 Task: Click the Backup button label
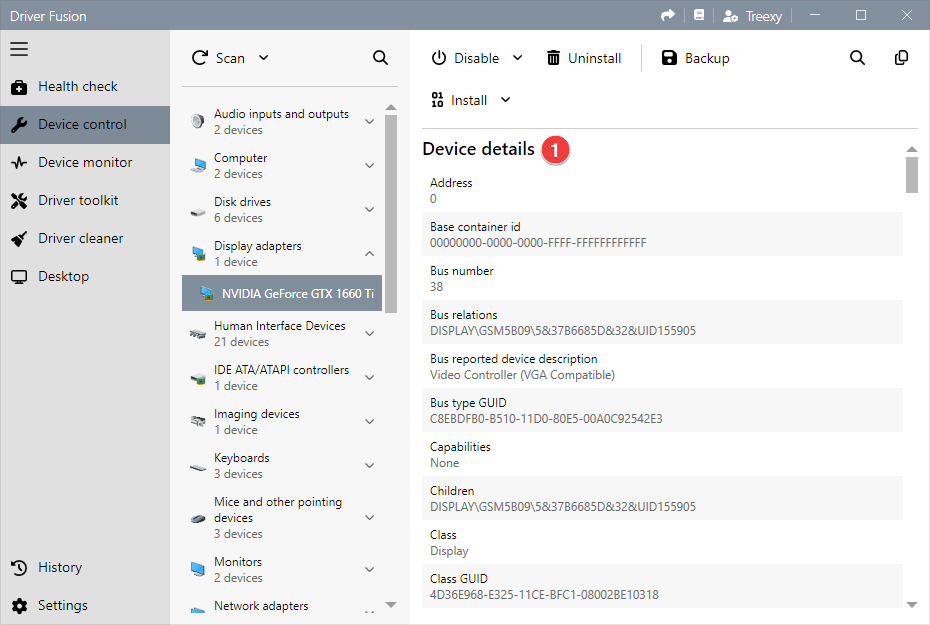click(707, 58)
